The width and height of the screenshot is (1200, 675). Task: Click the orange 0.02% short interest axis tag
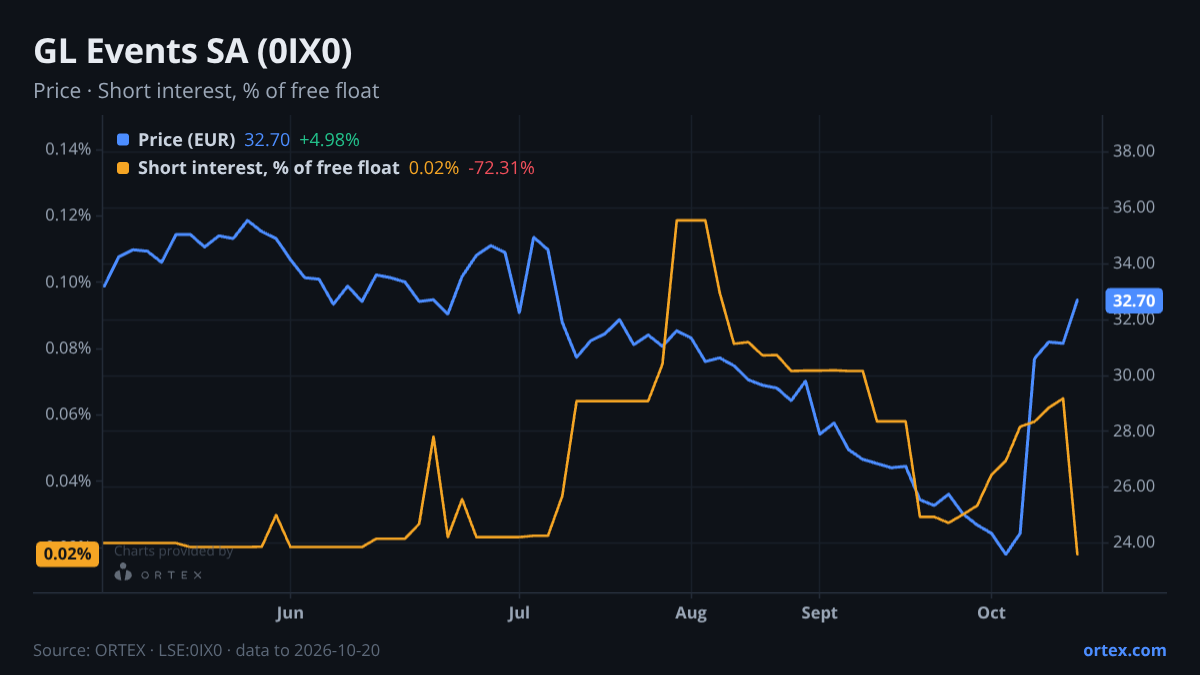point(68,554)
